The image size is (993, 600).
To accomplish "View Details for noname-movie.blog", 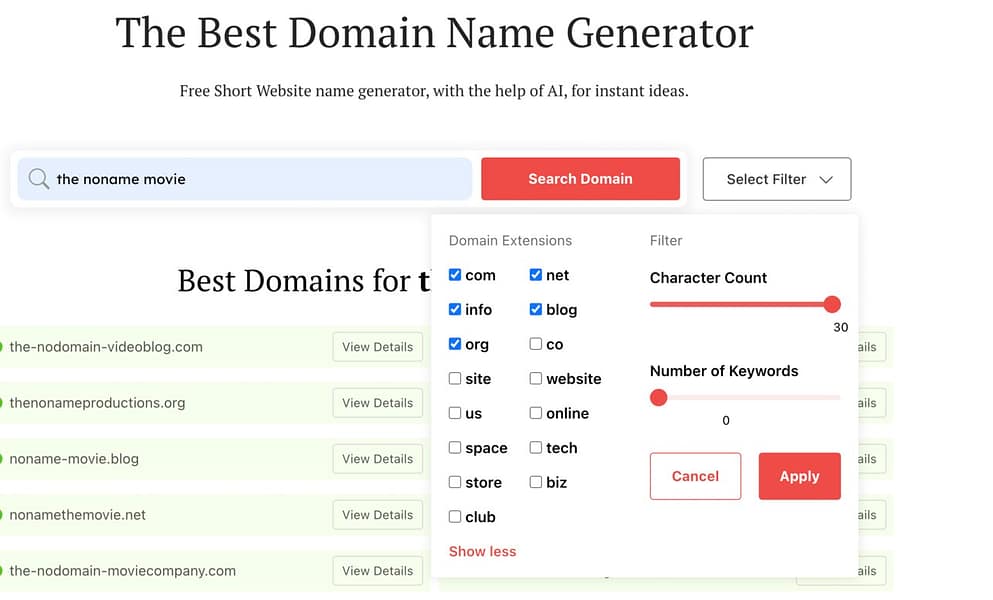I will click(377, 459).
